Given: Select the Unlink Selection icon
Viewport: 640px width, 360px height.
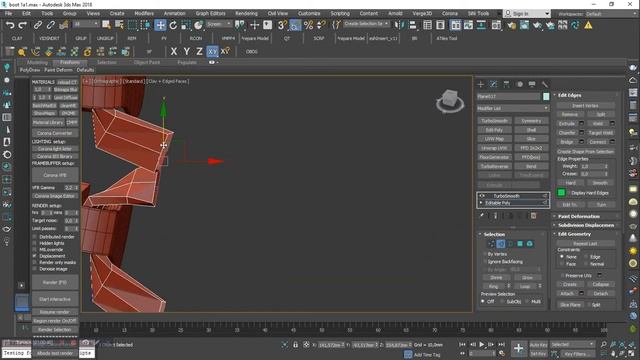Looking at the screenshot, I should [51, 25].
